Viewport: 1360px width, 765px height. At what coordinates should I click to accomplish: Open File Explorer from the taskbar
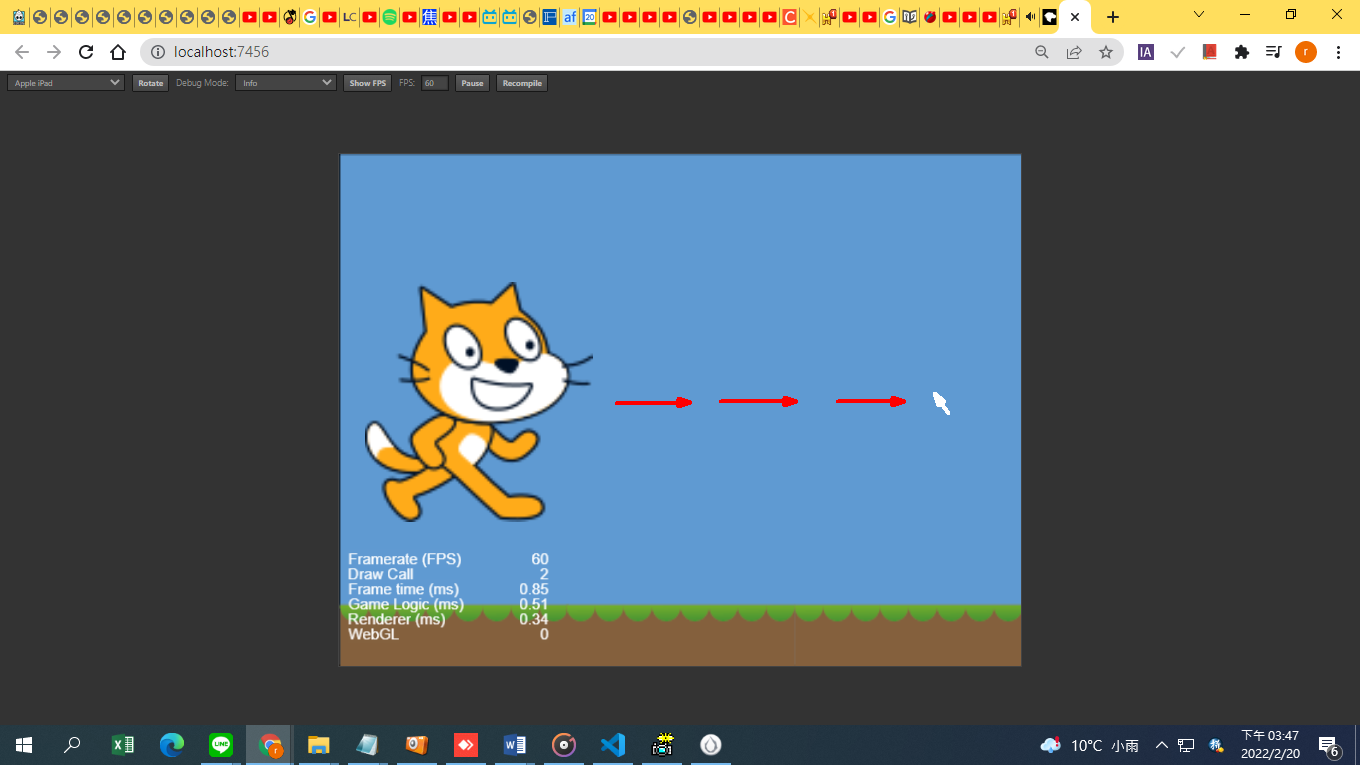pyautogui.click(x=318, y=745)
